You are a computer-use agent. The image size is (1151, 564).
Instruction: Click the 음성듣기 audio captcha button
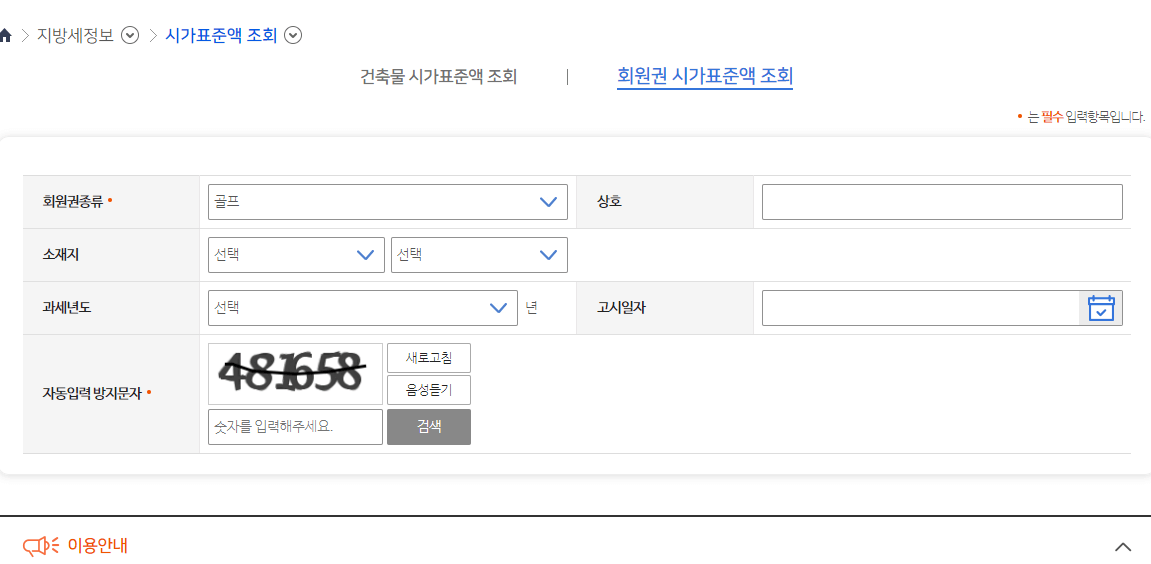(429, 390)
